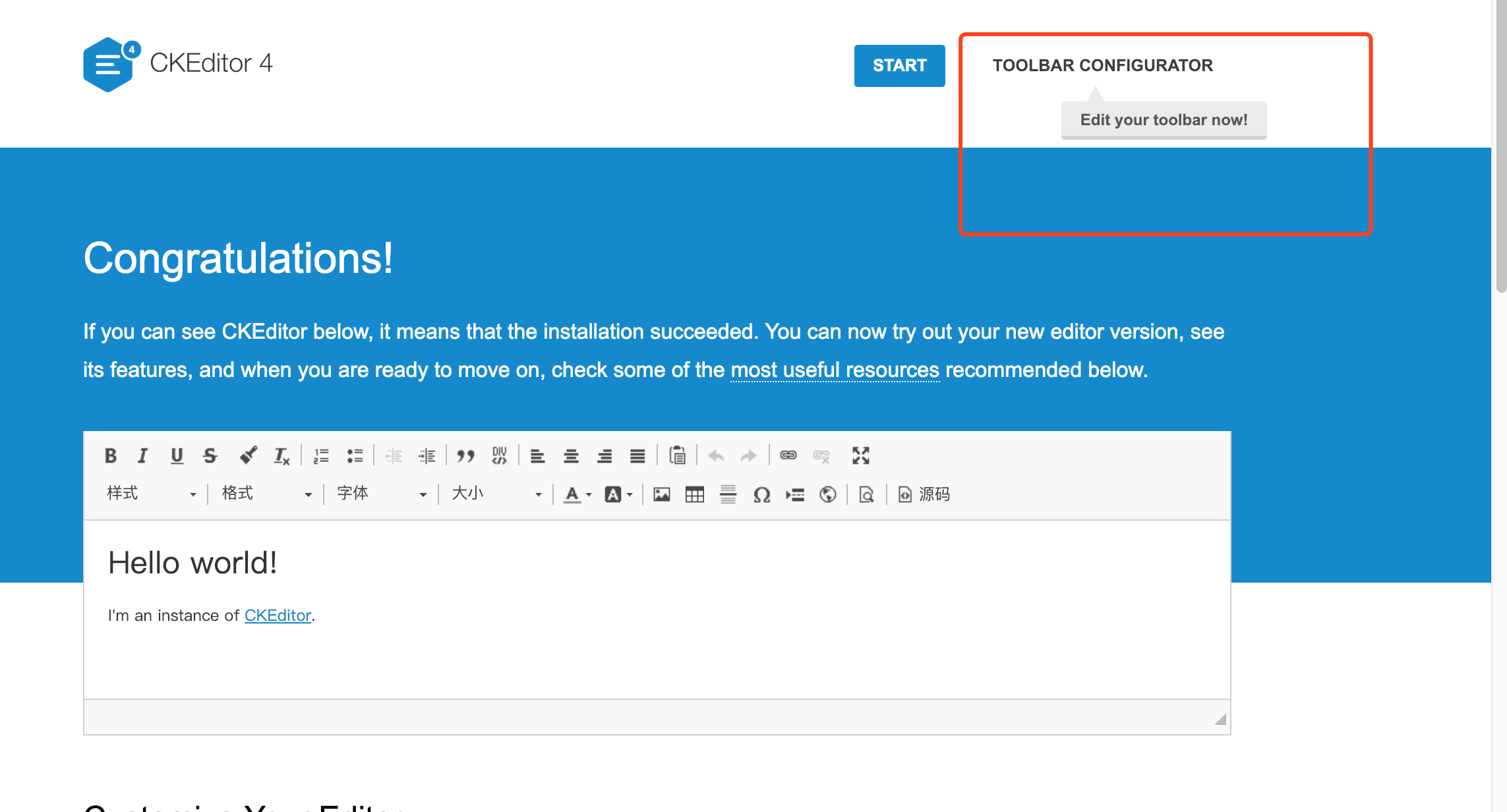Open the Toolbar Configurator tab
The width and height of the screenshot is (1507, 812).
pyautogui.click(x=1102, y=65)
